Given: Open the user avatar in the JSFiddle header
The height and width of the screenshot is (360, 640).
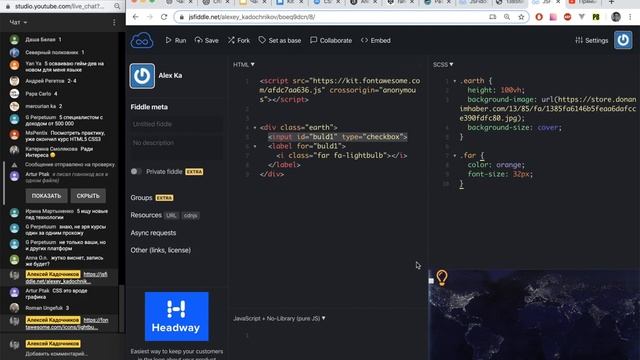Looking at the screenshot, I should pos(623,40).
